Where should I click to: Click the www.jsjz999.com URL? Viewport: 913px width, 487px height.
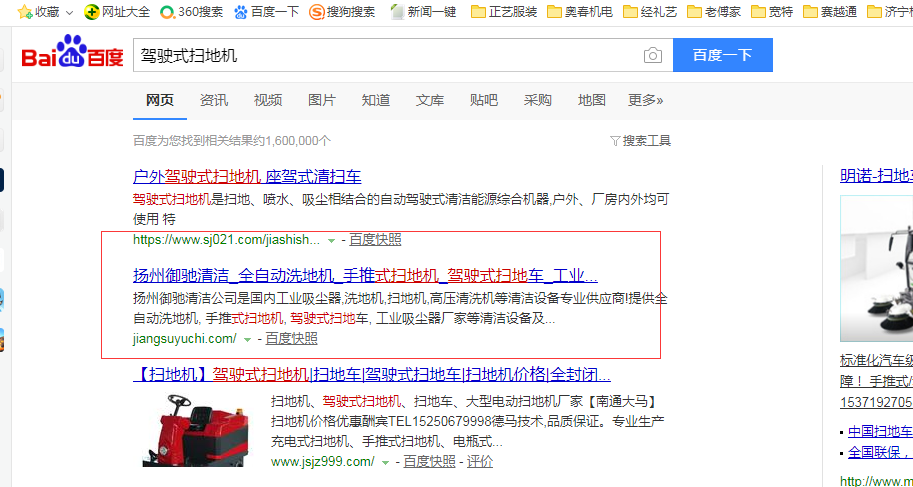click(323, 462)
